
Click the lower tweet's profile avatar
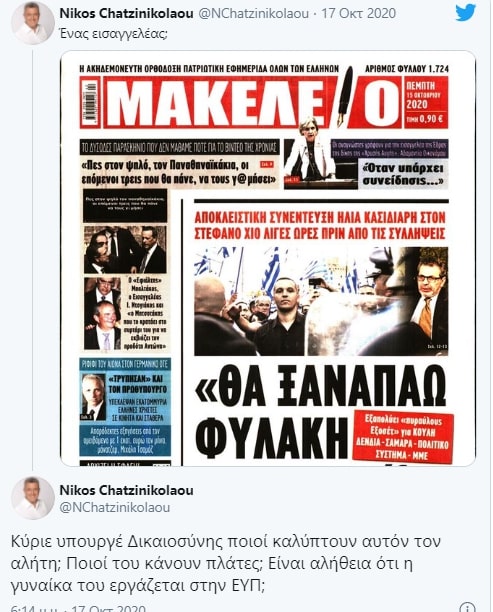point(32,498)
